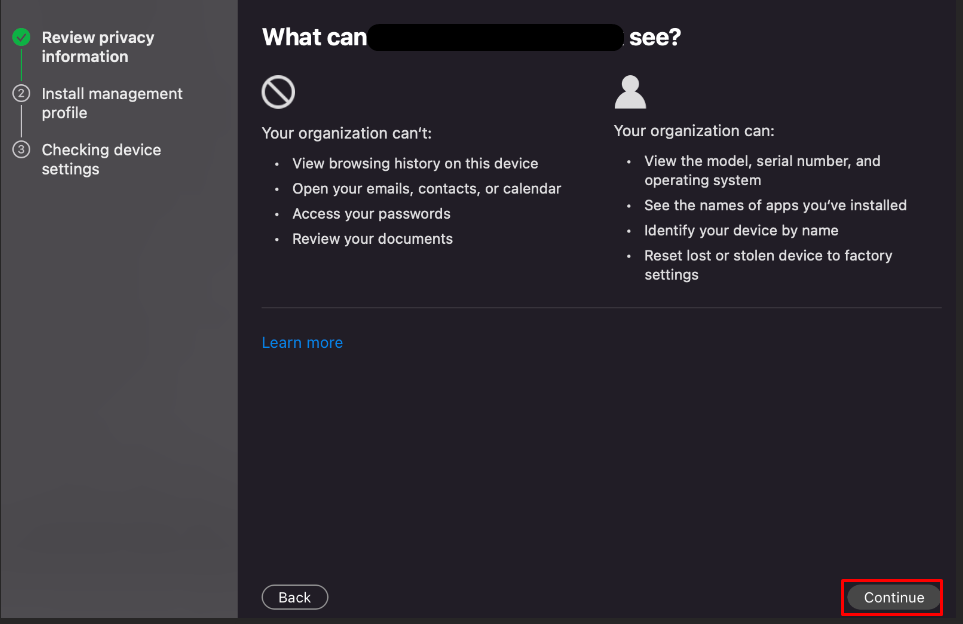This screenshot has width=963, height=624.
Task: Click 'Your organization can:' heading
Action: click(694, 131)
